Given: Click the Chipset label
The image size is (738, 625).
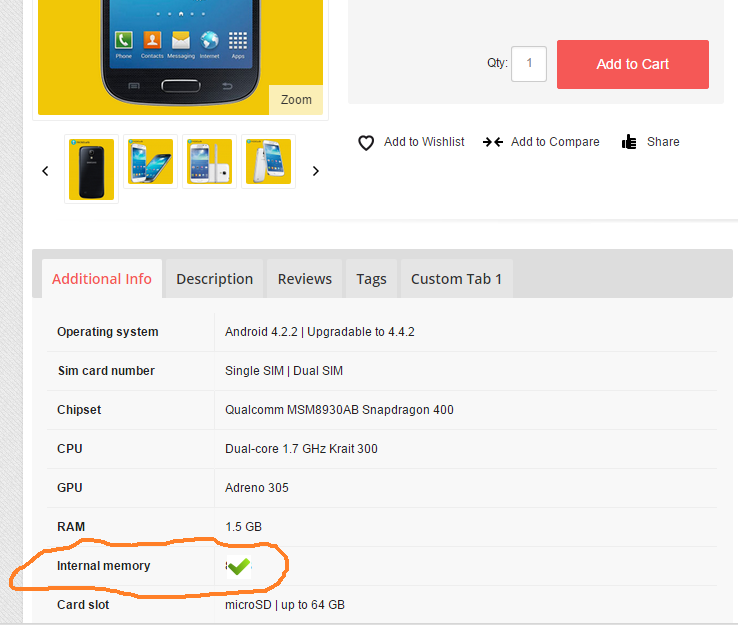Looking at the screenshot, I should coord(79,410).
